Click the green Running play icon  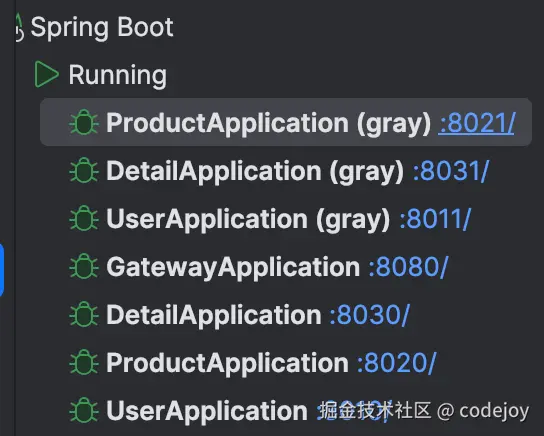tap(46, 74)
